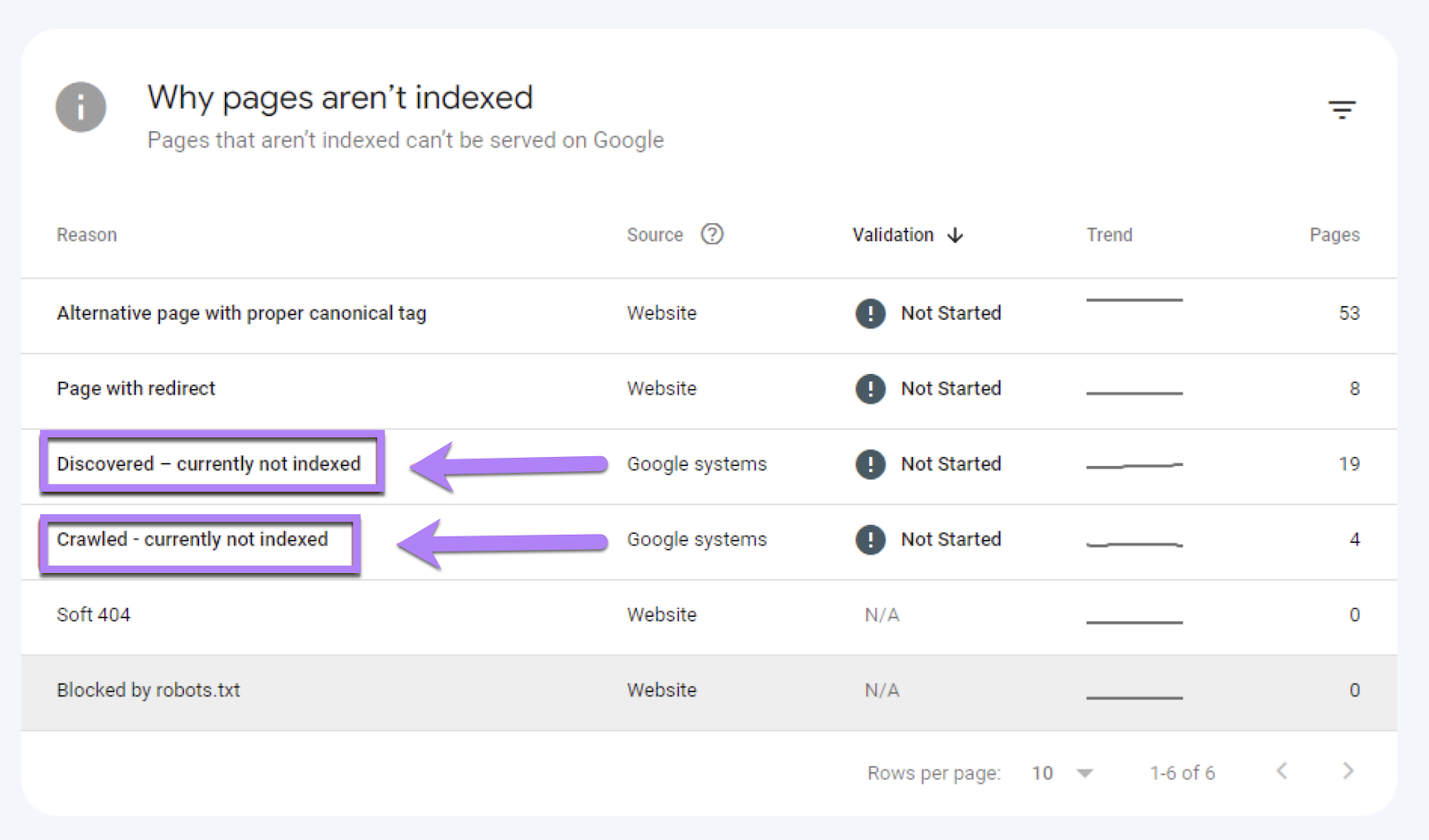The image size is (1429, 840).
Task: Click the trend sparkline for the canonical tag row
Action: 1134,302
